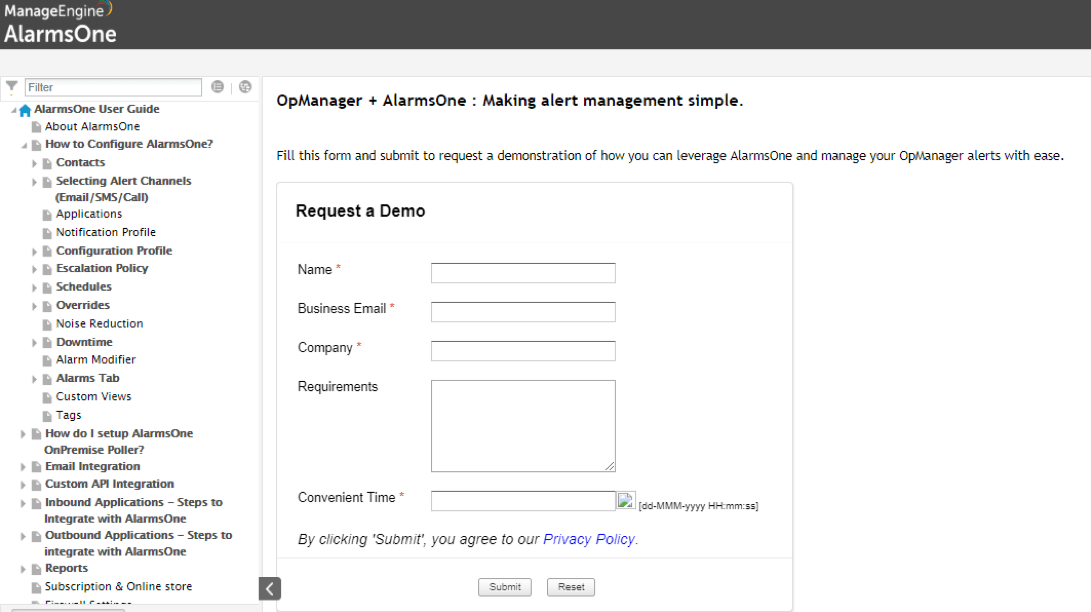Select the Escalation Policy topic
This screenshot has height=612, width=1091.
102,268
